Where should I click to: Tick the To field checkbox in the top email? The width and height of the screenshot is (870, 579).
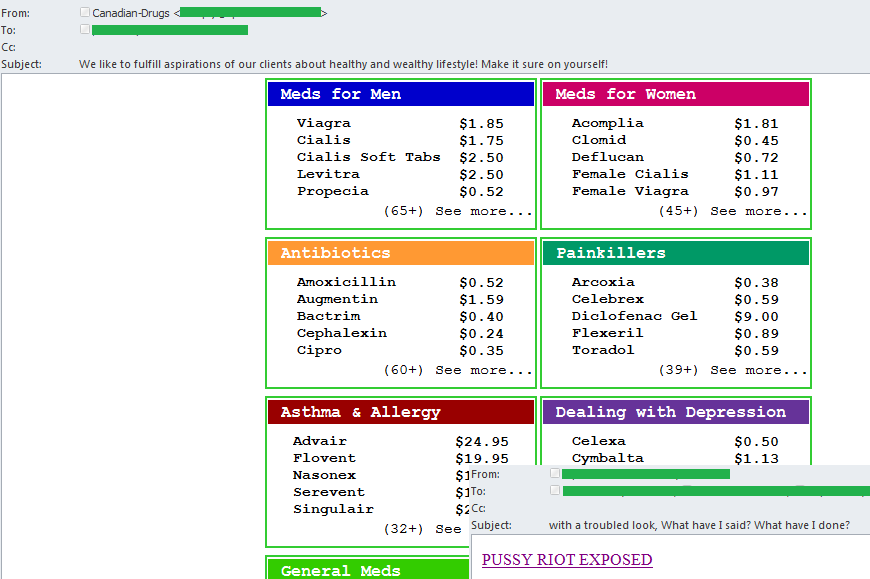pyautogui.click(x=85, y=29)
